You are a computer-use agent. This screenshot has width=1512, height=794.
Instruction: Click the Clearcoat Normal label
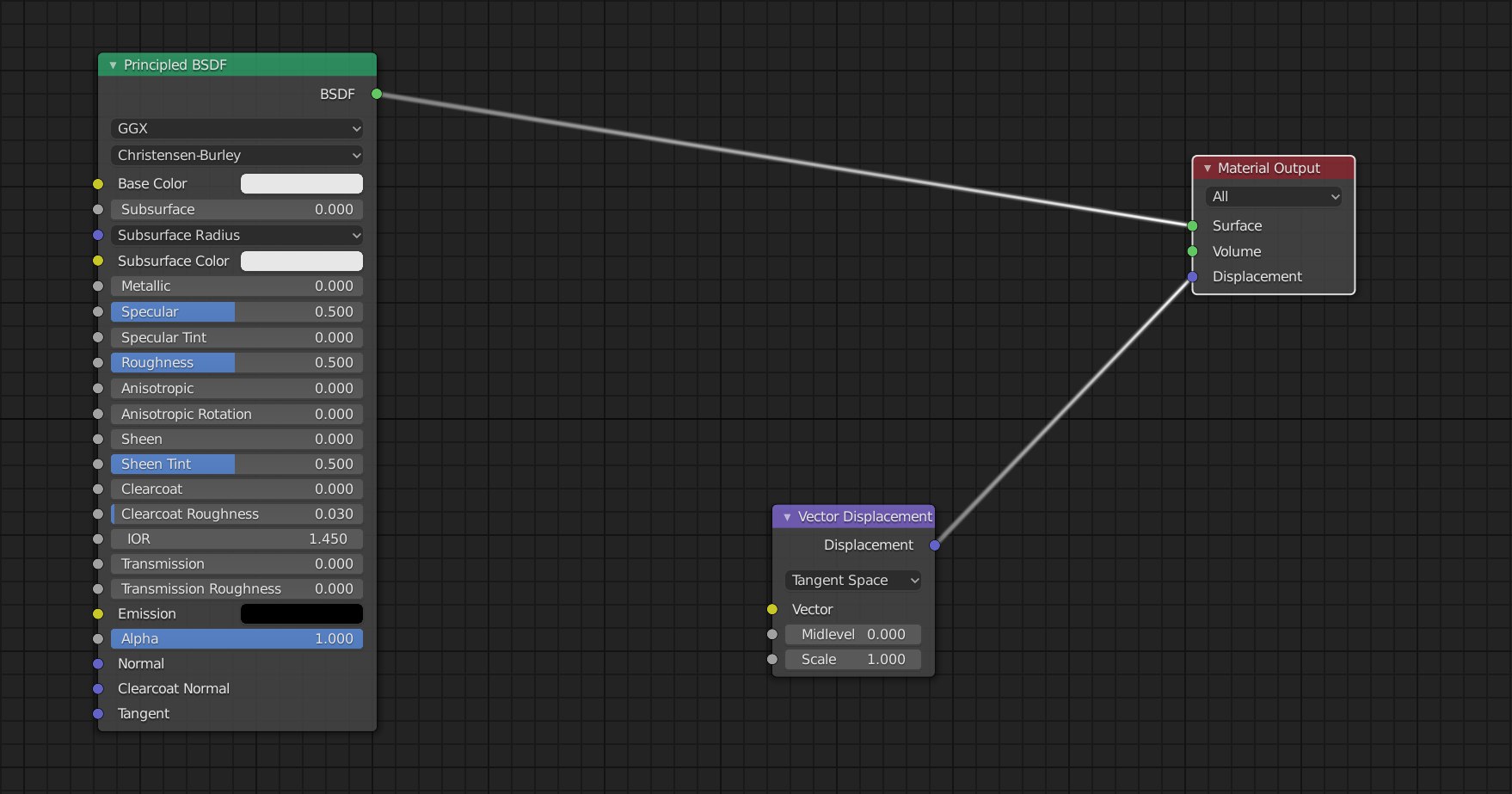tap(174, 688)
